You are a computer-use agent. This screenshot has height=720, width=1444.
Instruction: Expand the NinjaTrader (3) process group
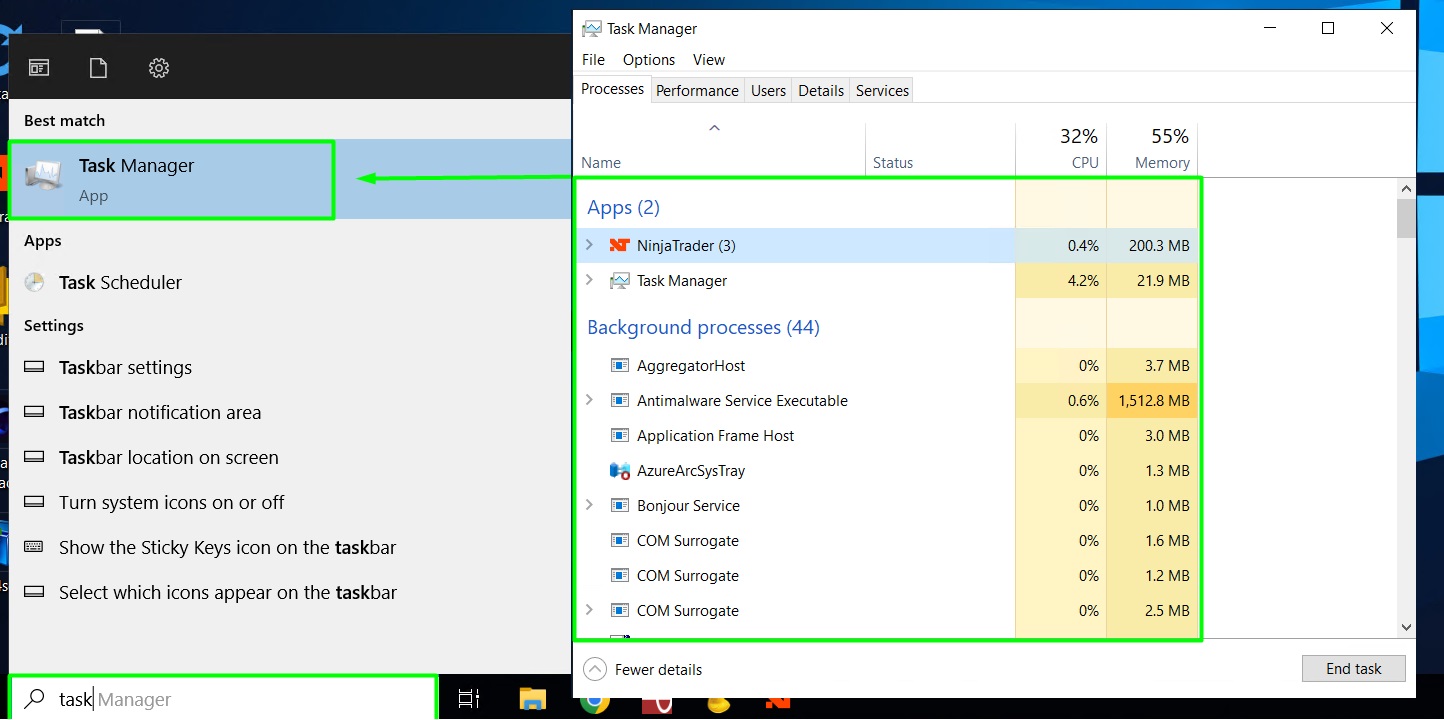[x=589, y=245]
